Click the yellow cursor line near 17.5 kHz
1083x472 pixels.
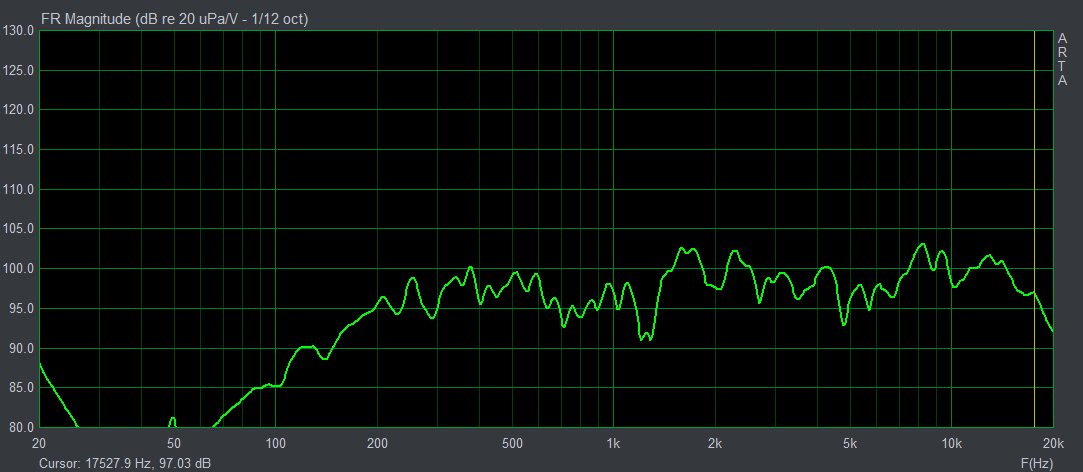click(1034, 200)
